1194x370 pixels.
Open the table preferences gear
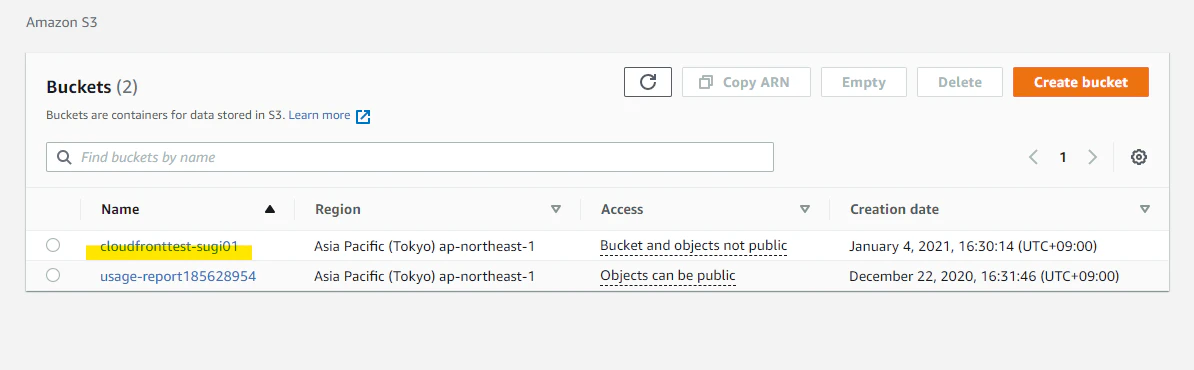[1138, 158]
